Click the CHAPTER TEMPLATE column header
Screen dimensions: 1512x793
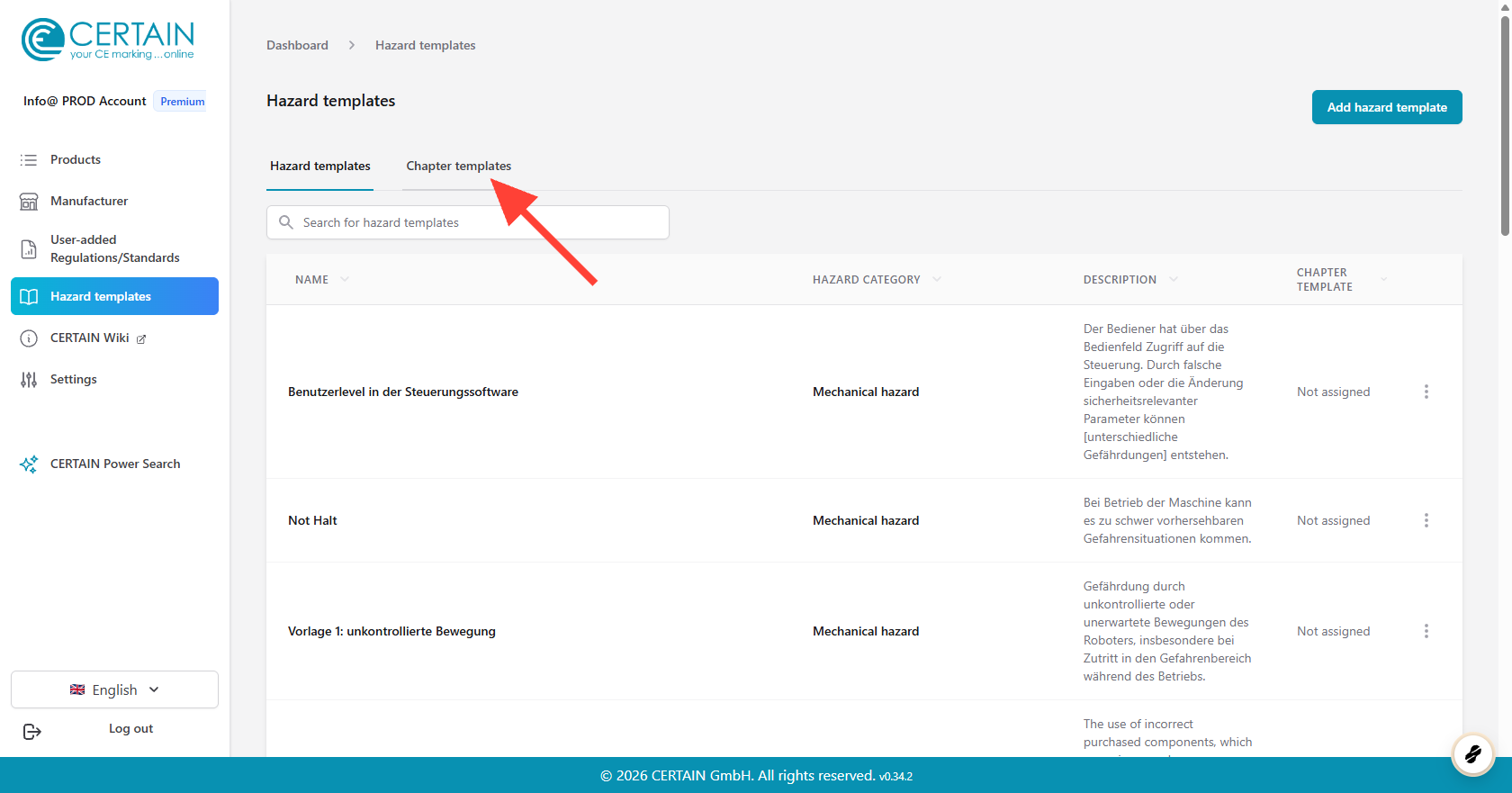(1325, 280)
